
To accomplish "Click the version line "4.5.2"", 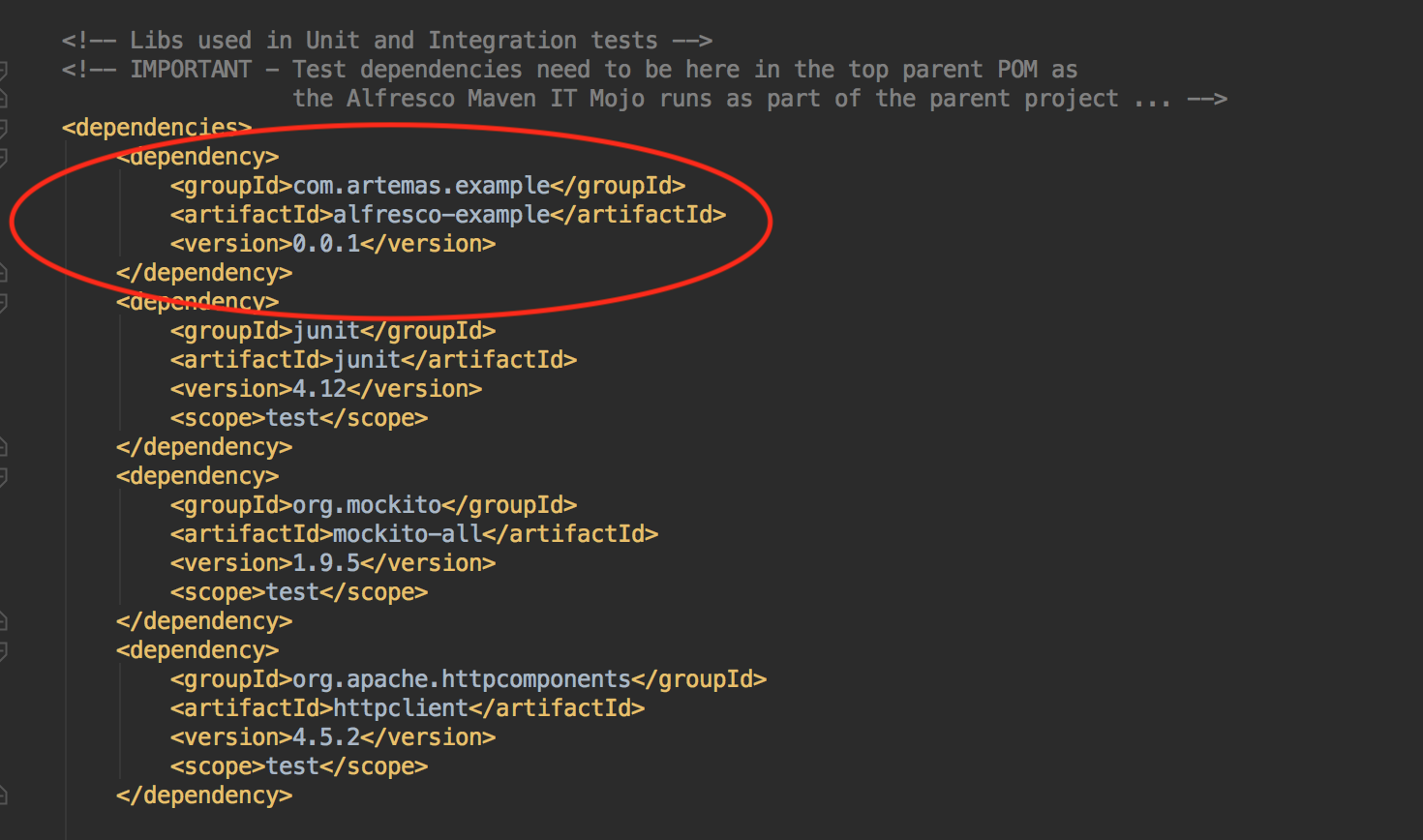I will (333, 737).
